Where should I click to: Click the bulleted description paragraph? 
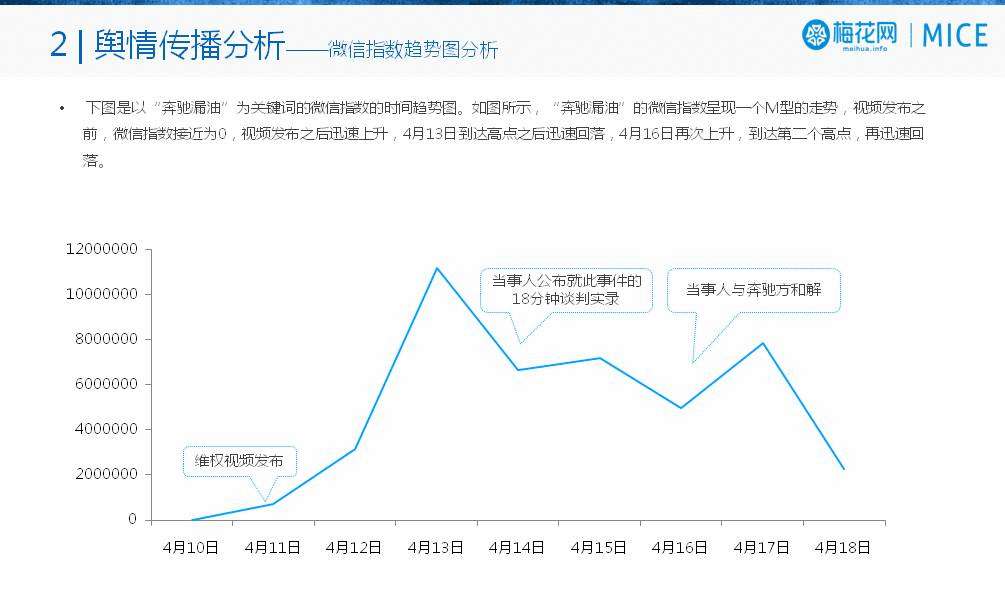(500, 133)
